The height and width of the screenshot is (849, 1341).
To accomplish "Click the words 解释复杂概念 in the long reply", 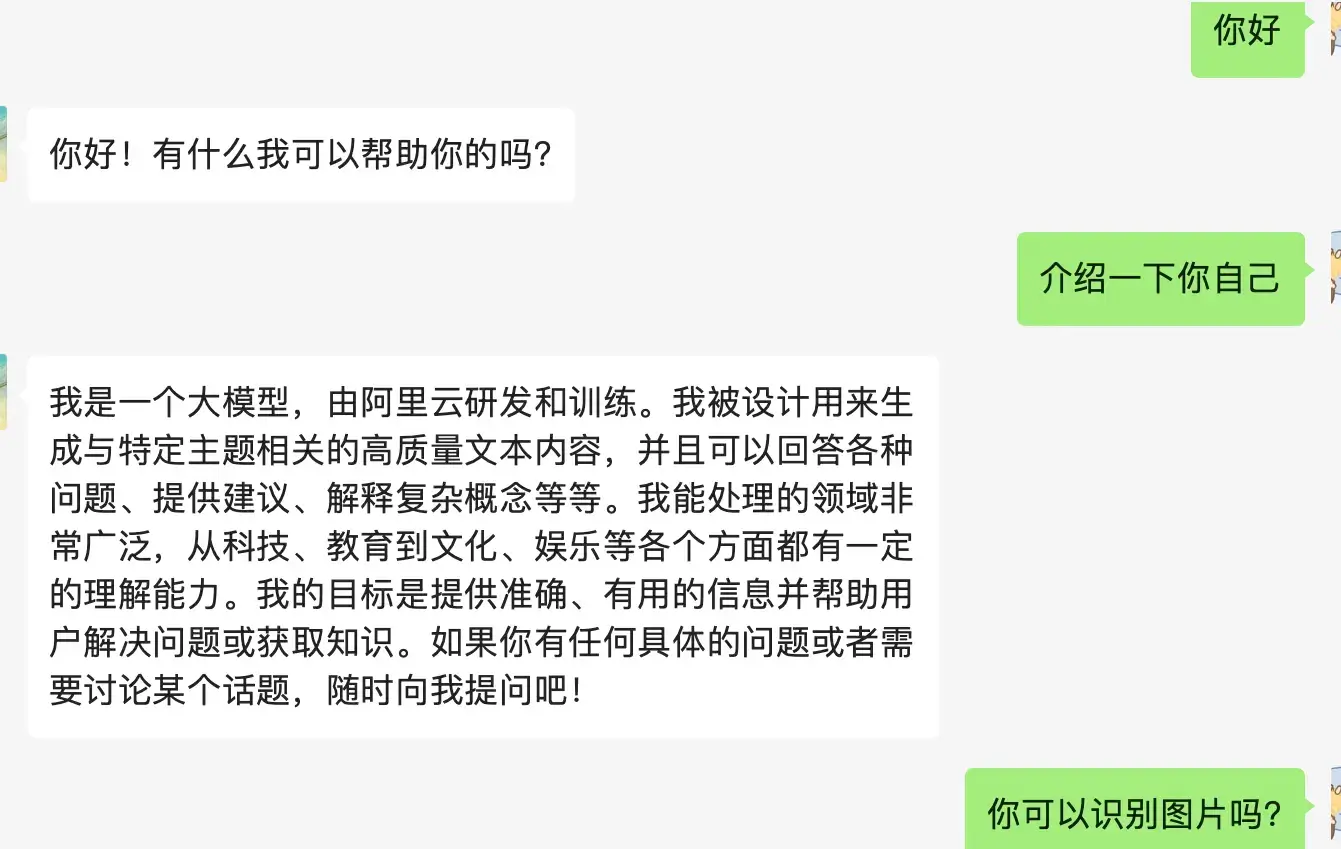I will (x=429, y=499).
